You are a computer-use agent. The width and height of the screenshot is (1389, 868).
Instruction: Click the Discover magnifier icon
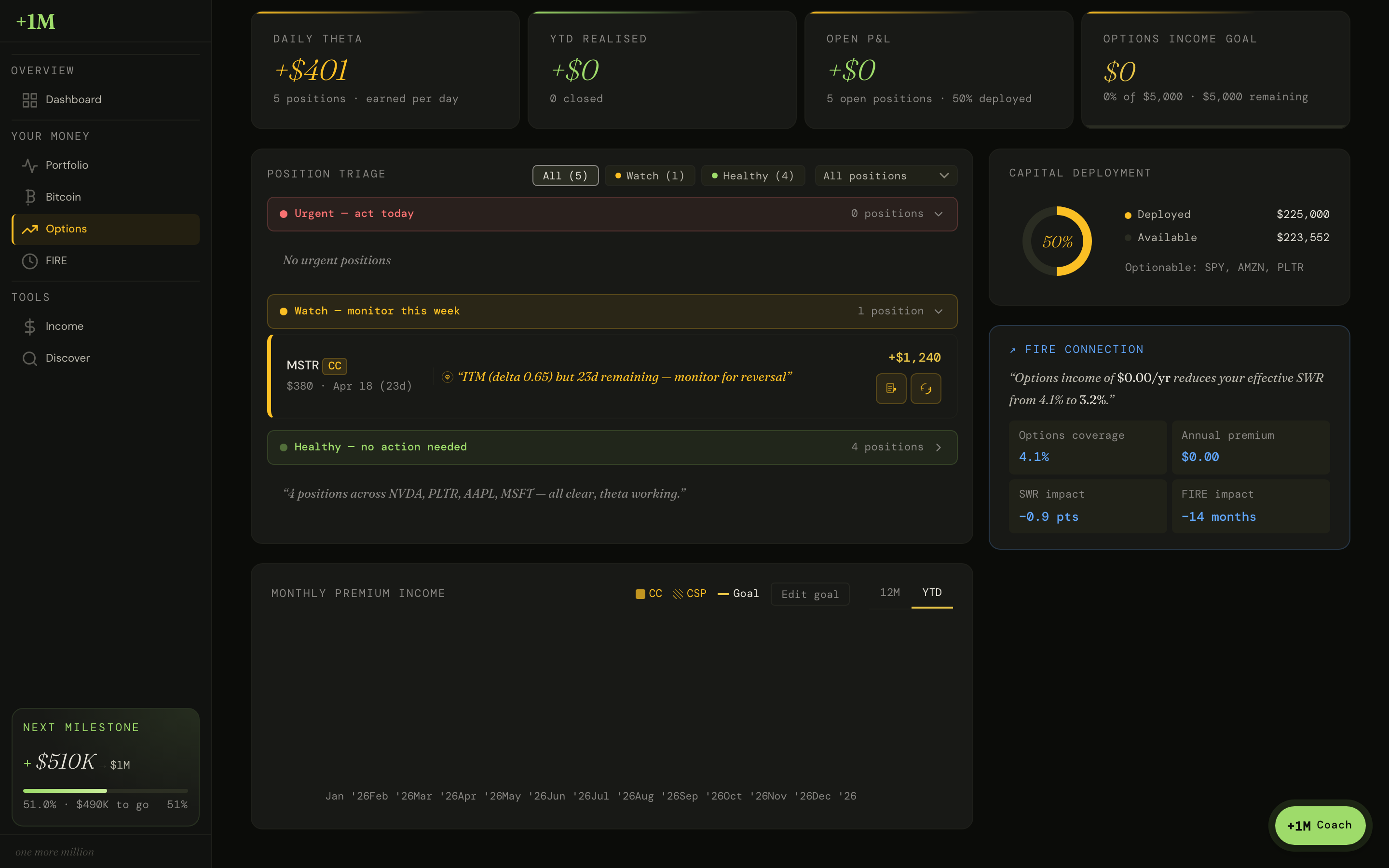tap(30, 358)
